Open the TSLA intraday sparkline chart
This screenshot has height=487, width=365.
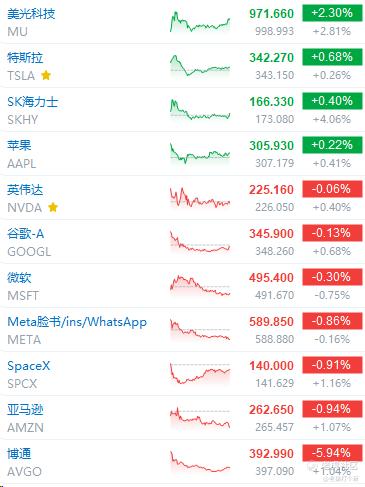coord(200,66)
